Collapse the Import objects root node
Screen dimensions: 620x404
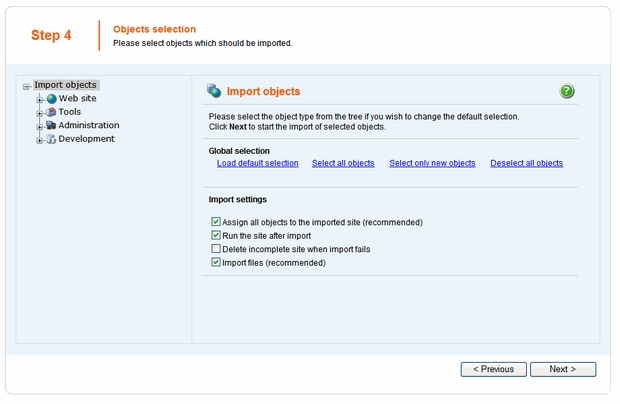click(27, 86)
